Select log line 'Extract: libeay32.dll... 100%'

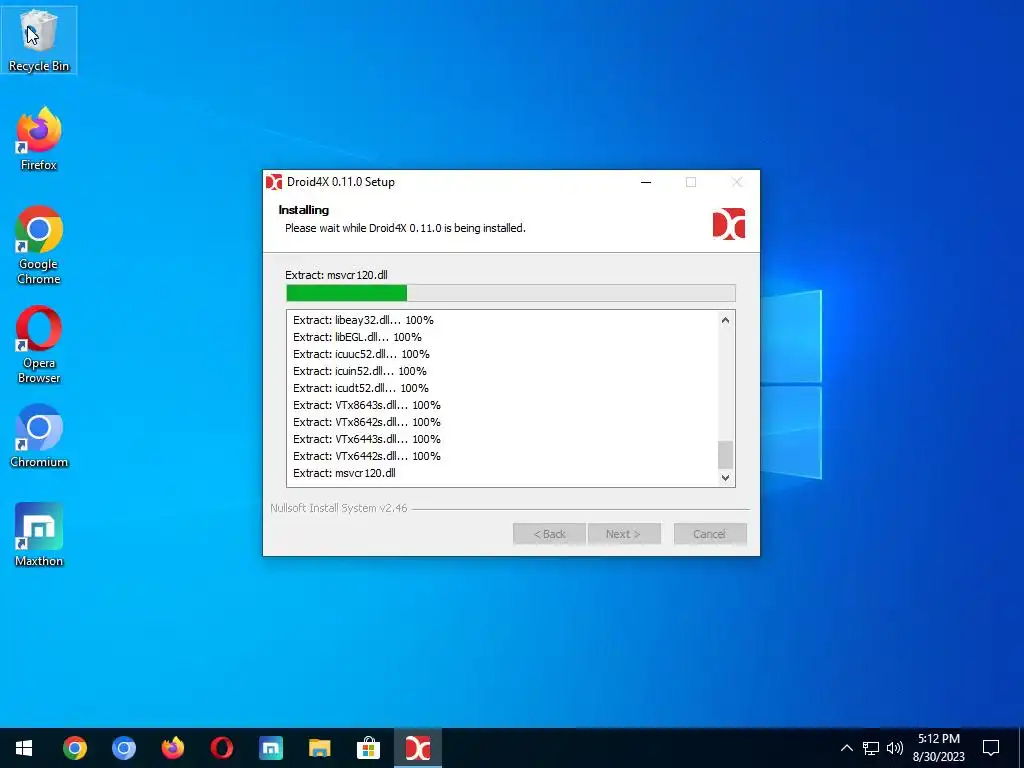point(363,320)
